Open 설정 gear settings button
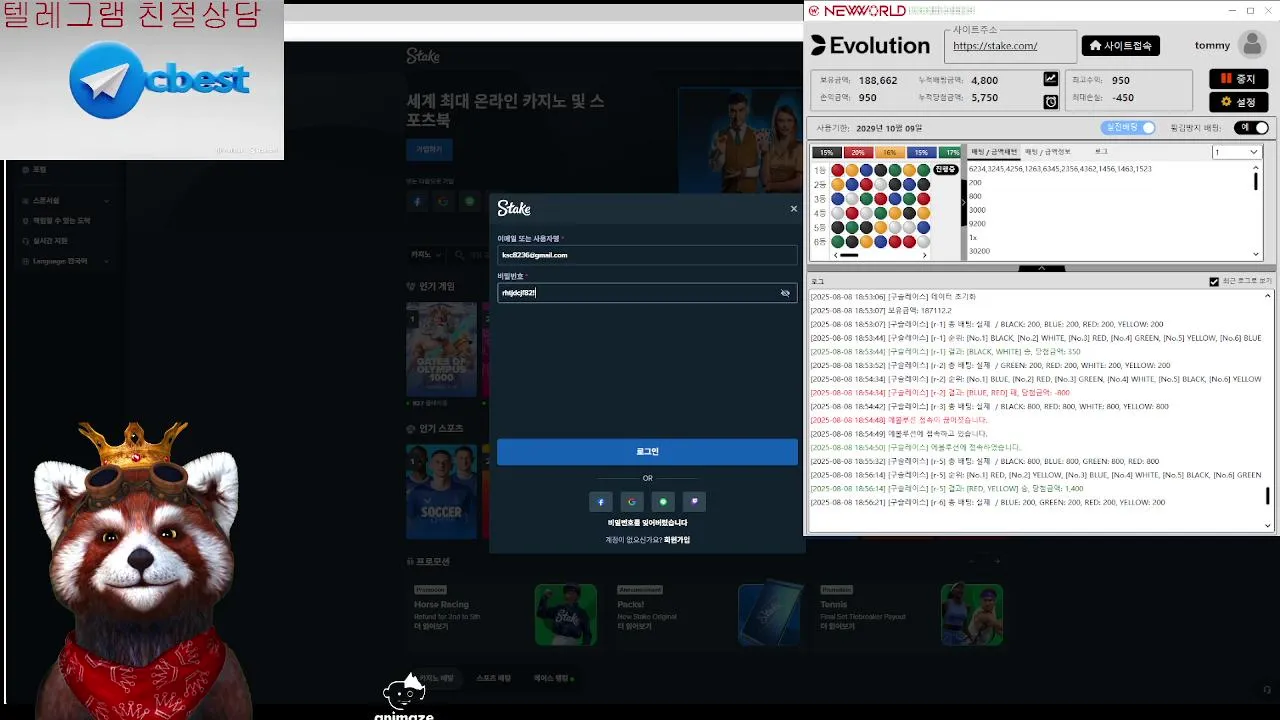Viewport: 1280px width, 720px height. [1238, 102]
